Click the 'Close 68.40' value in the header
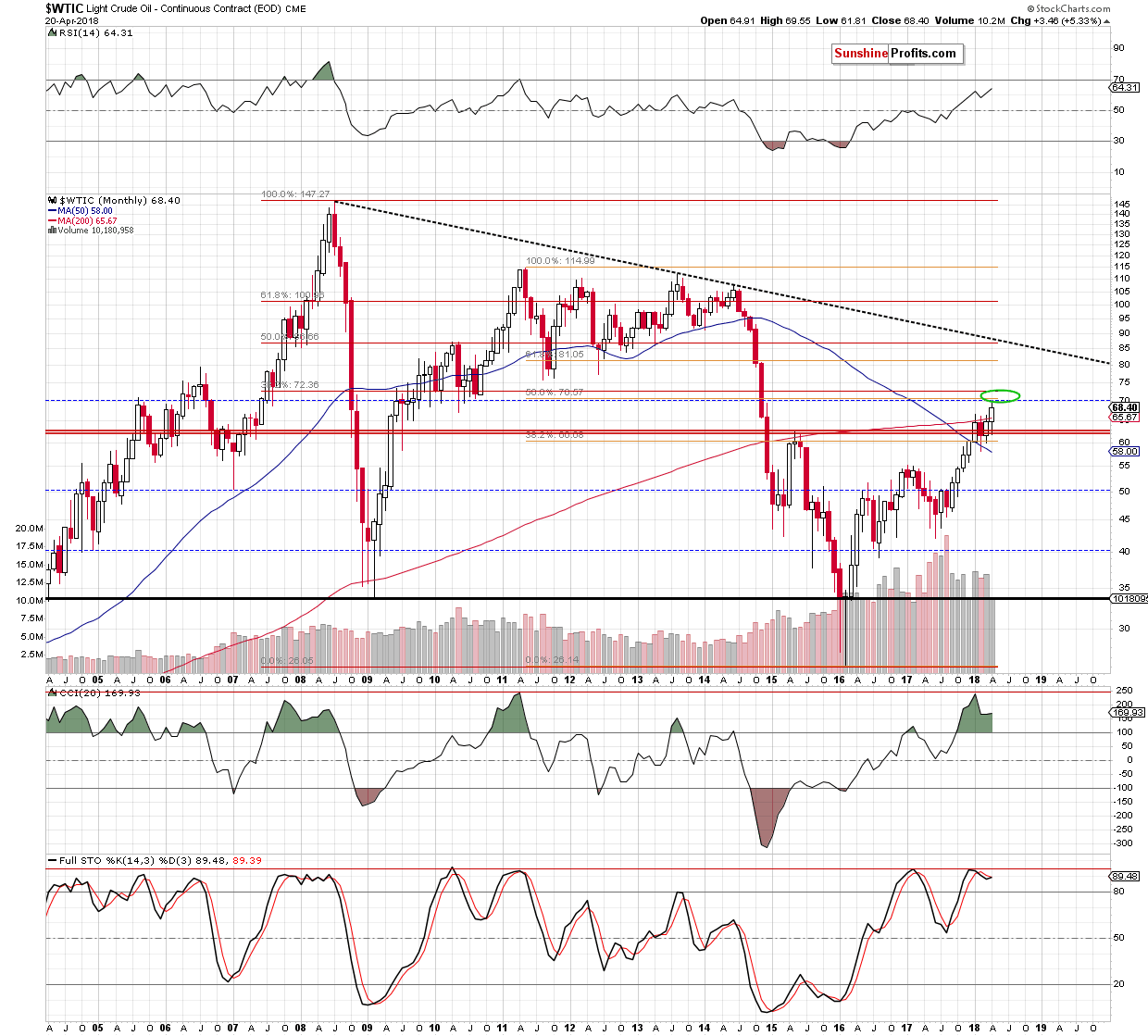1148x1036 pixels. [x=899, y=20]
